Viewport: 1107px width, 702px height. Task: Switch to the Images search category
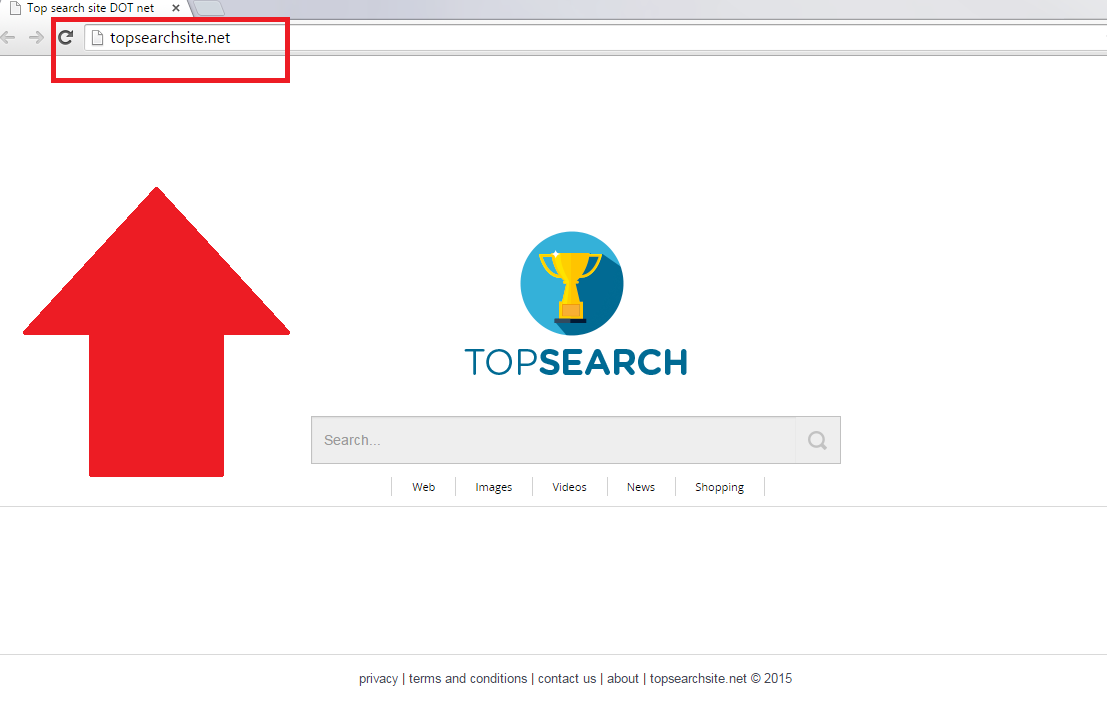point(493,487)
